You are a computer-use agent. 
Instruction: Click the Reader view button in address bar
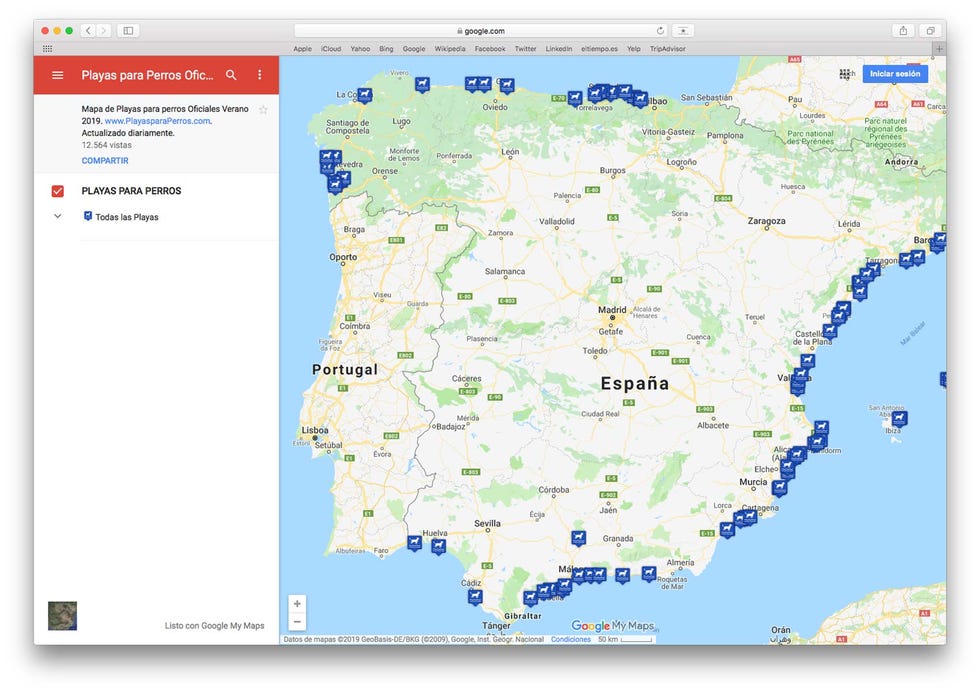tap(683, 31)
